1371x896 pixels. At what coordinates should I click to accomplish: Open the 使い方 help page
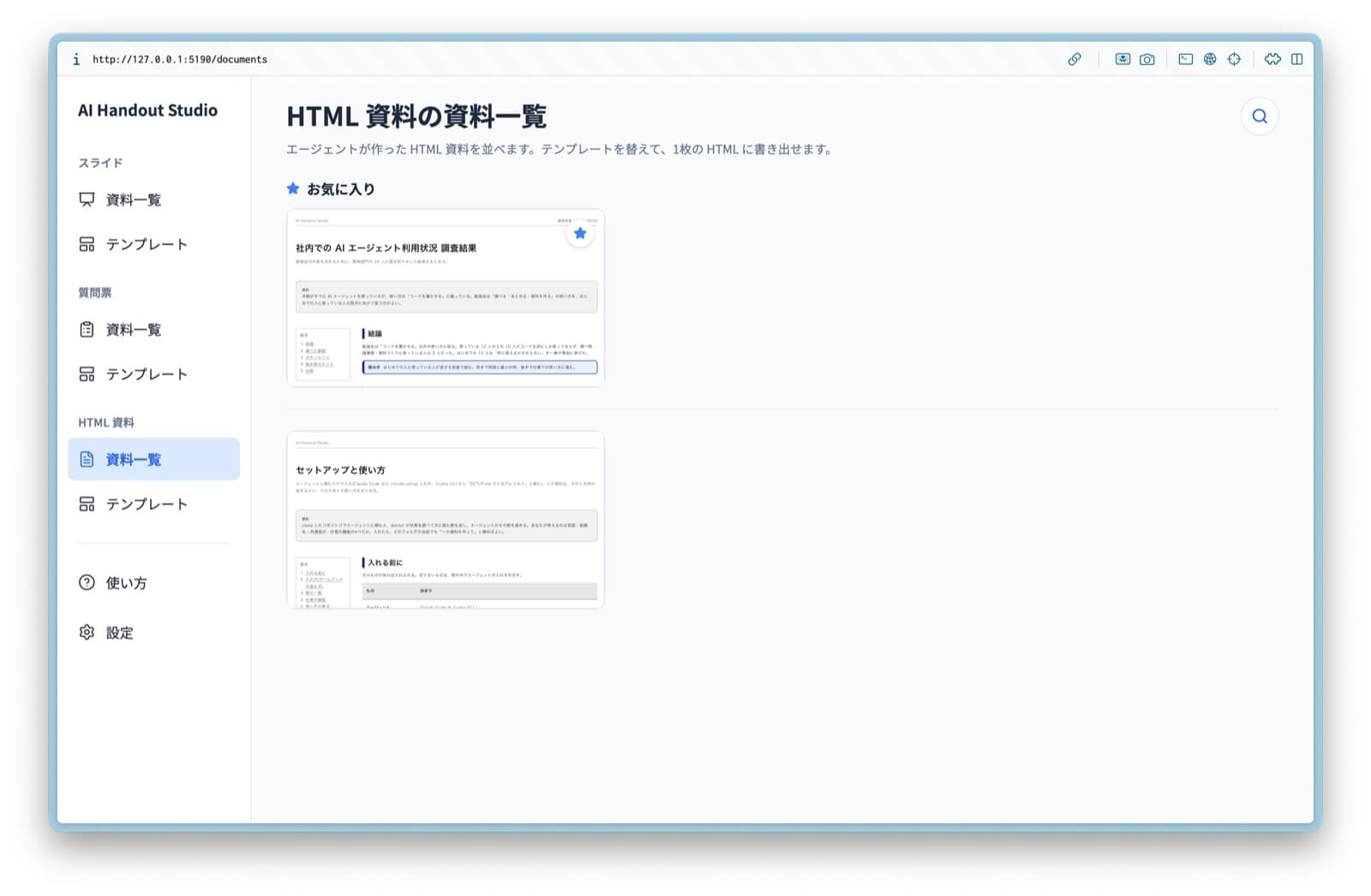[154, 582]
